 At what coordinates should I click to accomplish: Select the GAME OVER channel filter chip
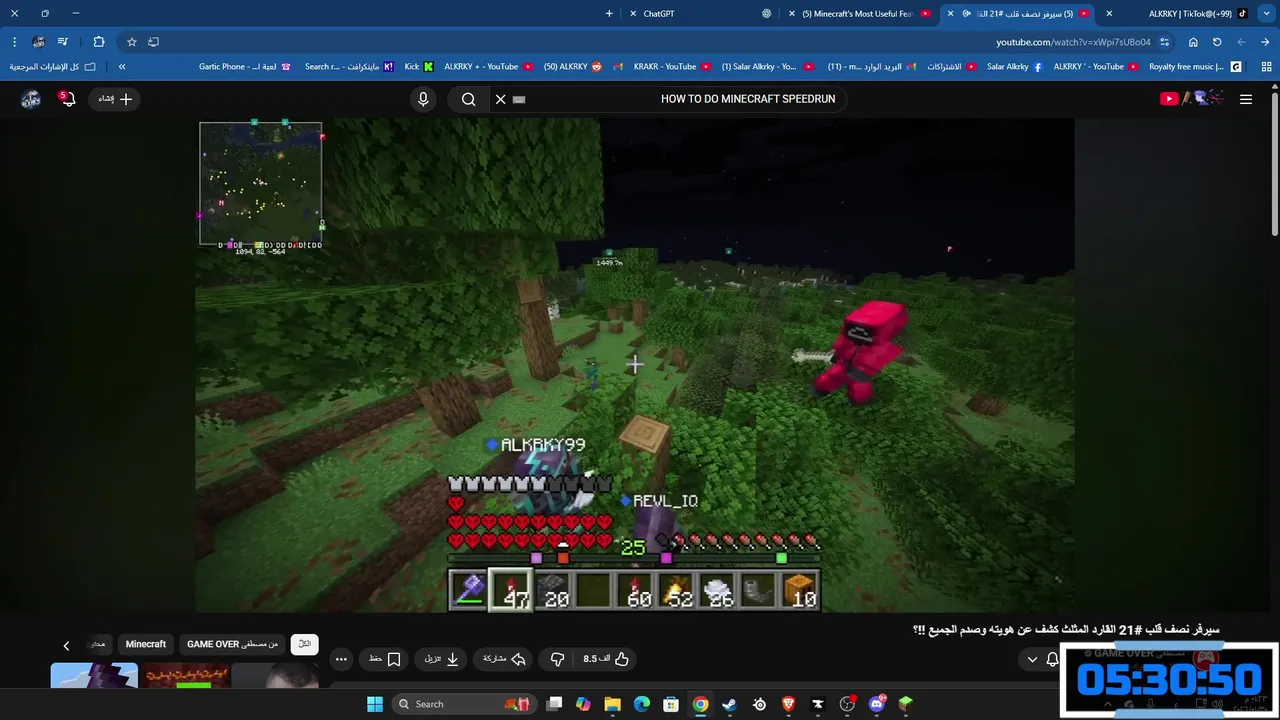(x=232, y=644)
